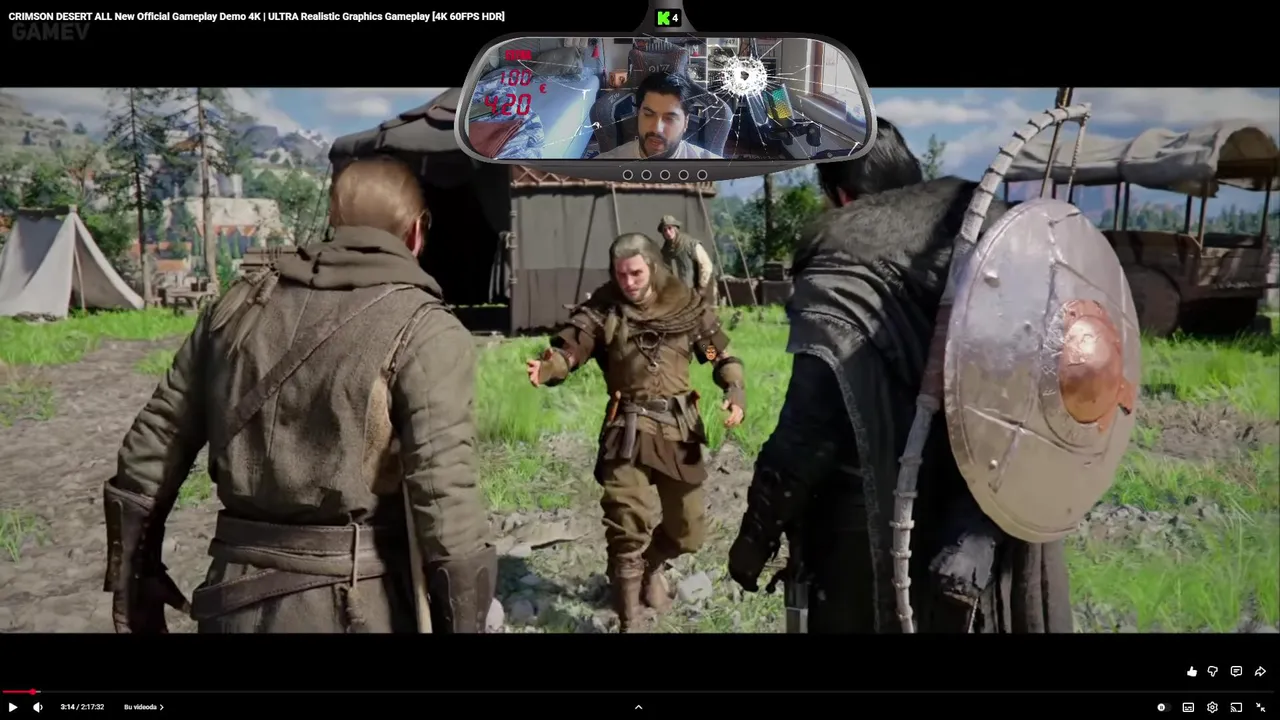Expand the 'Bu videoda' chapters
Screen dimensions: 1280x720
(x=144, y=707)
